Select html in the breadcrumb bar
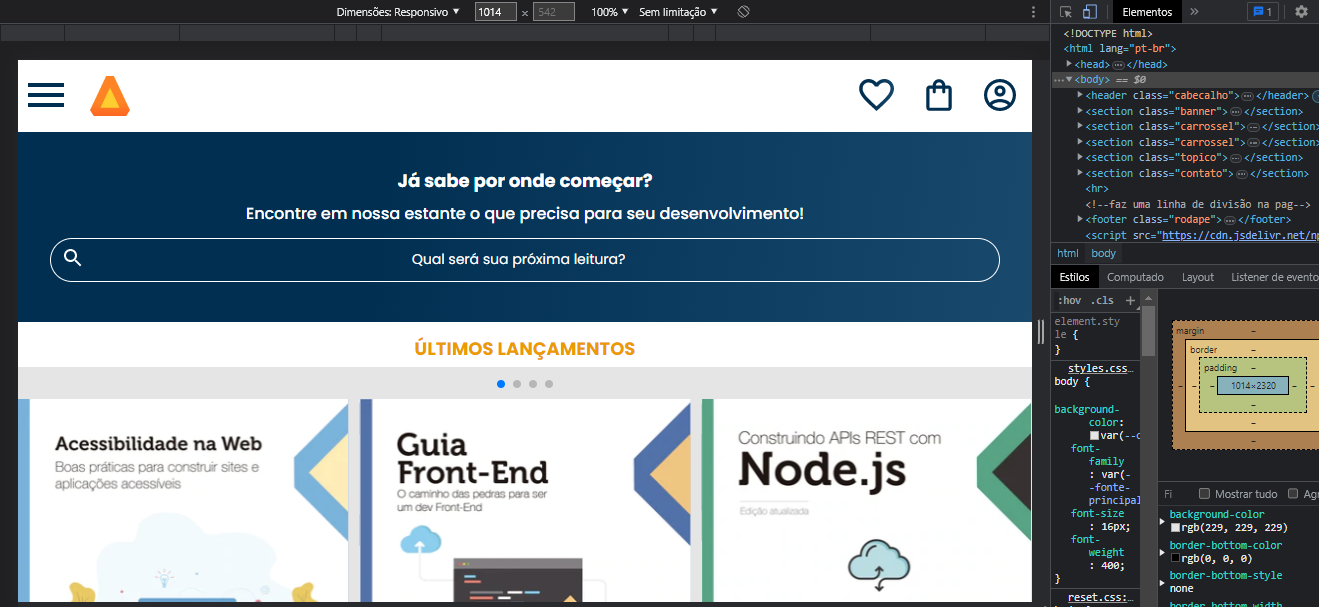This screenshot has height=607, width=1319. click(1068, 253)
